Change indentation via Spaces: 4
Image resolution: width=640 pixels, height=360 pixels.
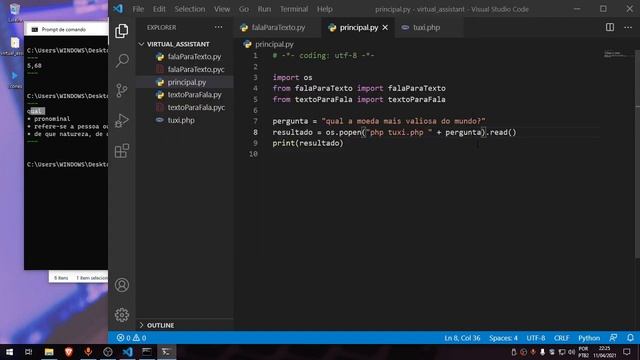[503, 338]
